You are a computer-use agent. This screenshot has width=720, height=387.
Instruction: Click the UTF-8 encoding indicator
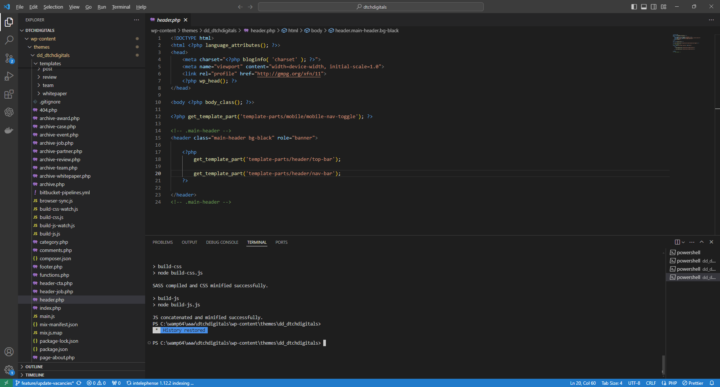click(634, 383)
